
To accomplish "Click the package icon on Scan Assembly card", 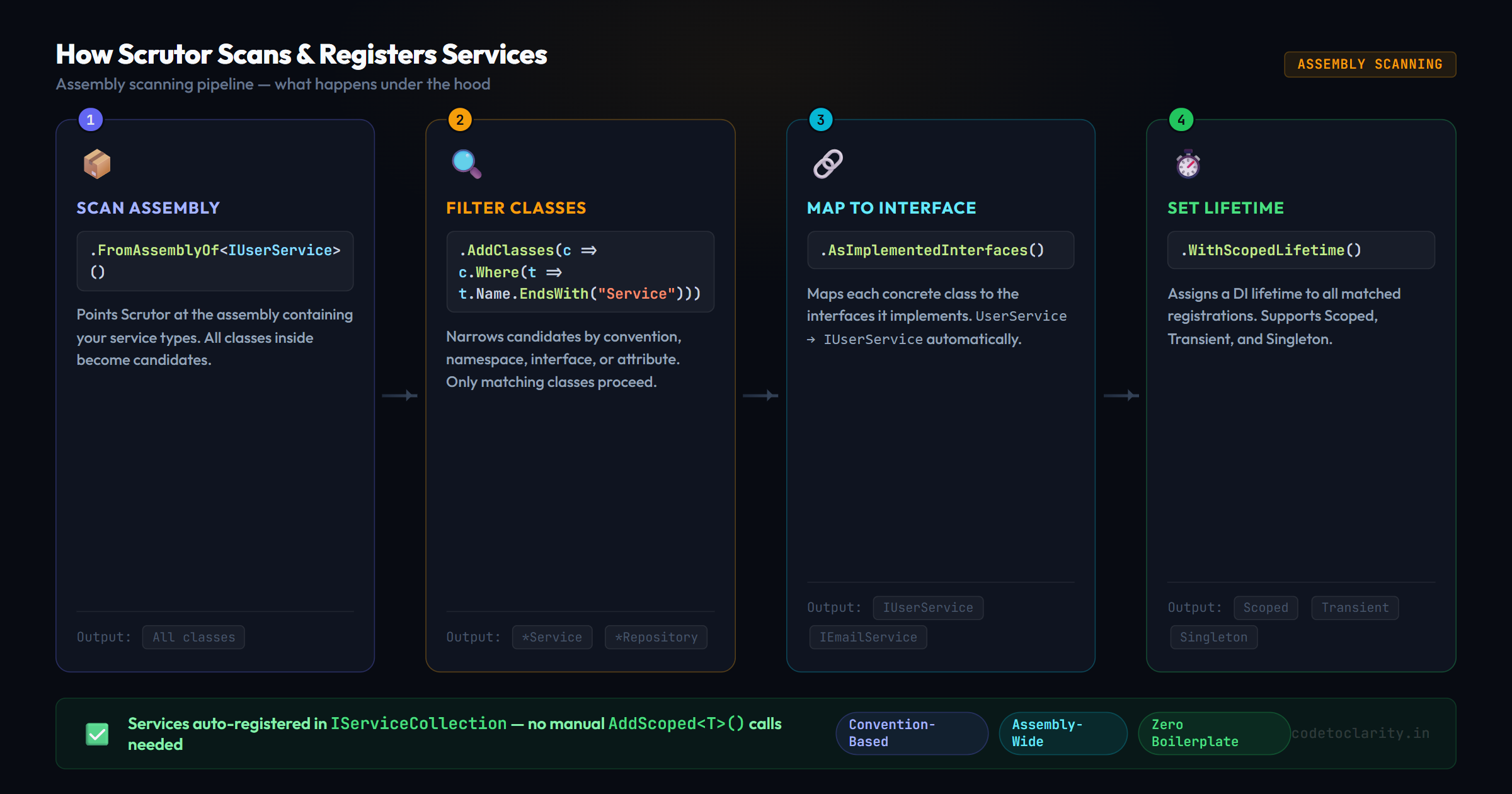I will coord(98,164).
